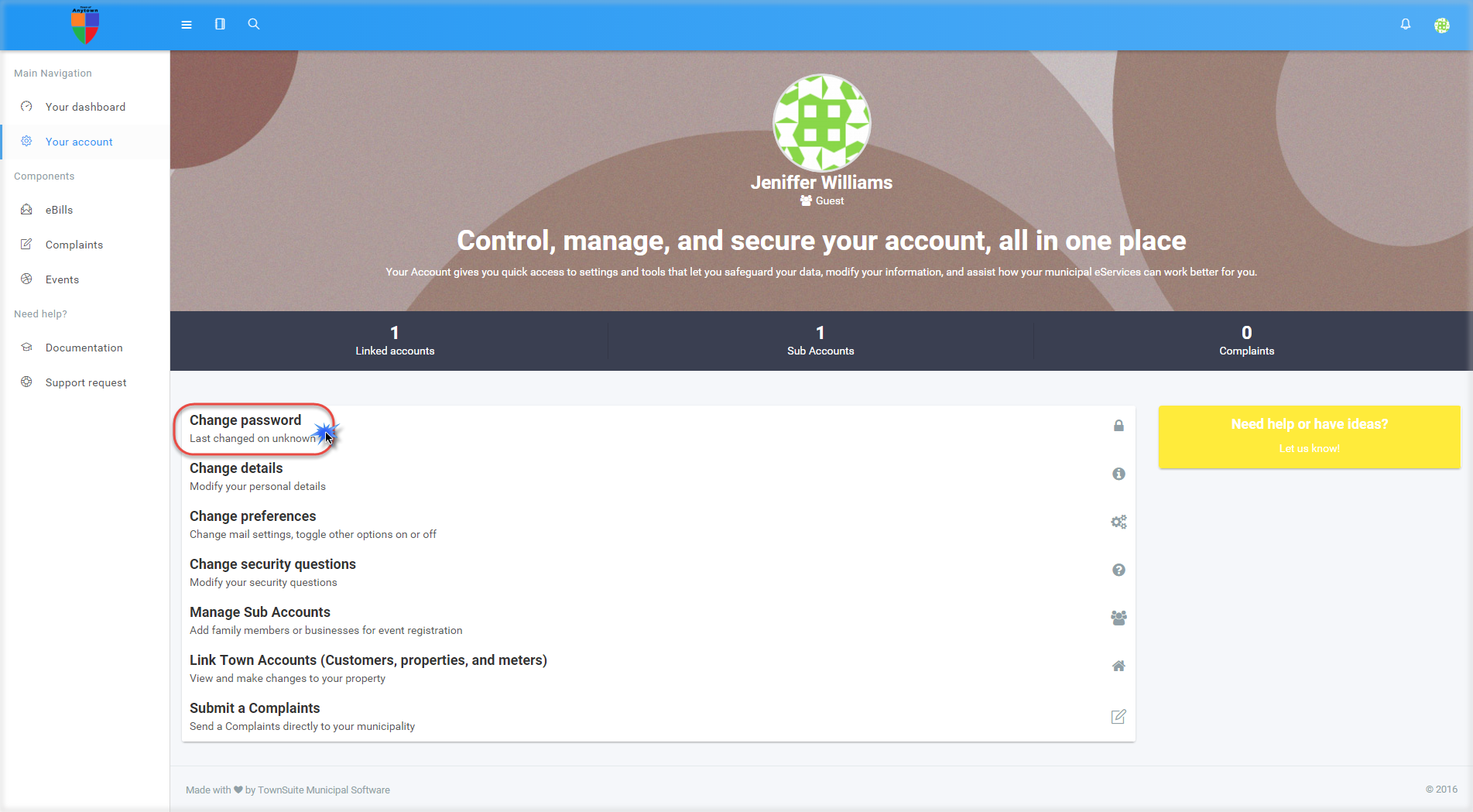Click the dashboard gauge icon
This screenshot has width=1473, height=812.
pos(26,106)
